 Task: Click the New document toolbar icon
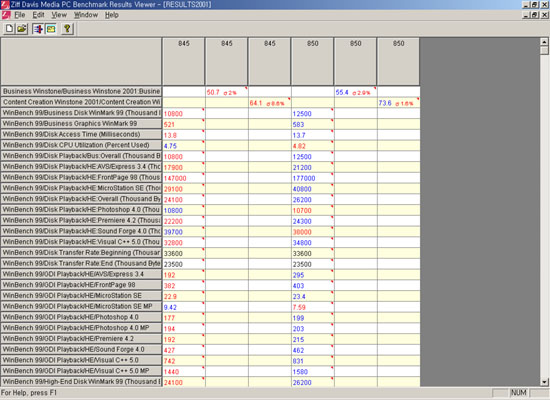[9, 29]
